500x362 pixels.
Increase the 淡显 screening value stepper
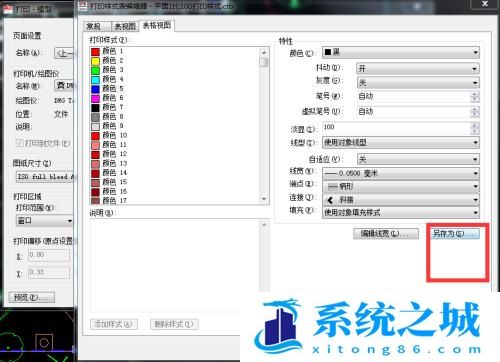pos(475,125)
